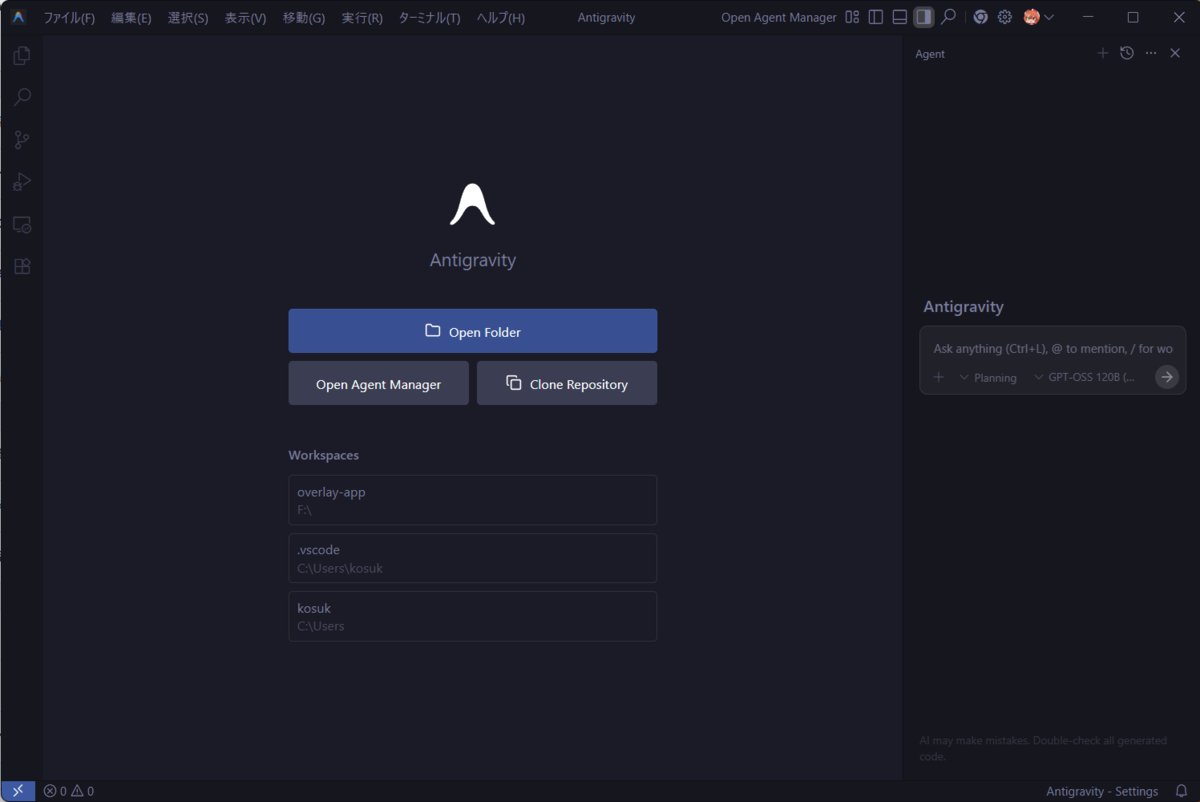
Task: Start a new Agent conversation with the plus icon
Action: [x=1103, y=53]
